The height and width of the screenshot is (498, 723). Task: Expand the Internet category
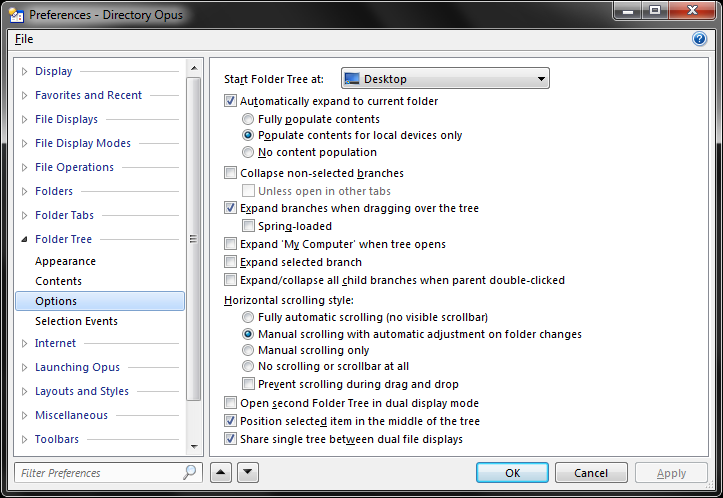pyautogui.click(x=24, y=344)
